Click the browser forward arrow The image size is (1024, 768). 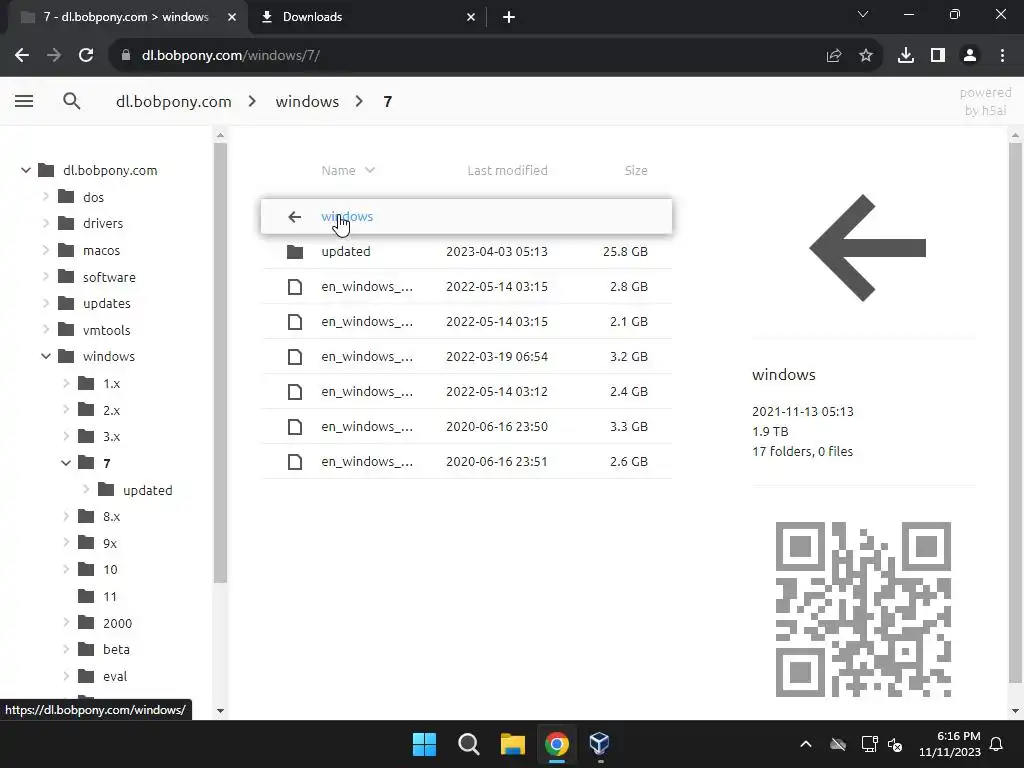(x=54, y=56)
